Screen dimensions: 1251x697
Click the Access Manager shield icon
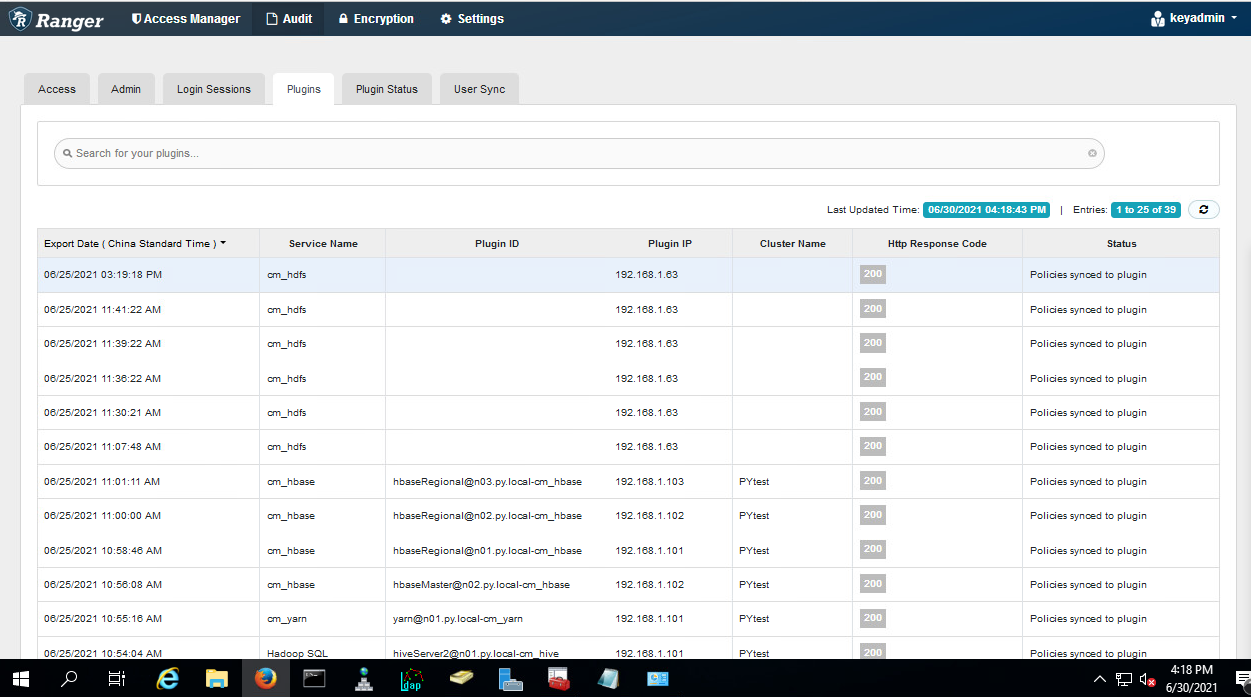(x=136, y=18)
